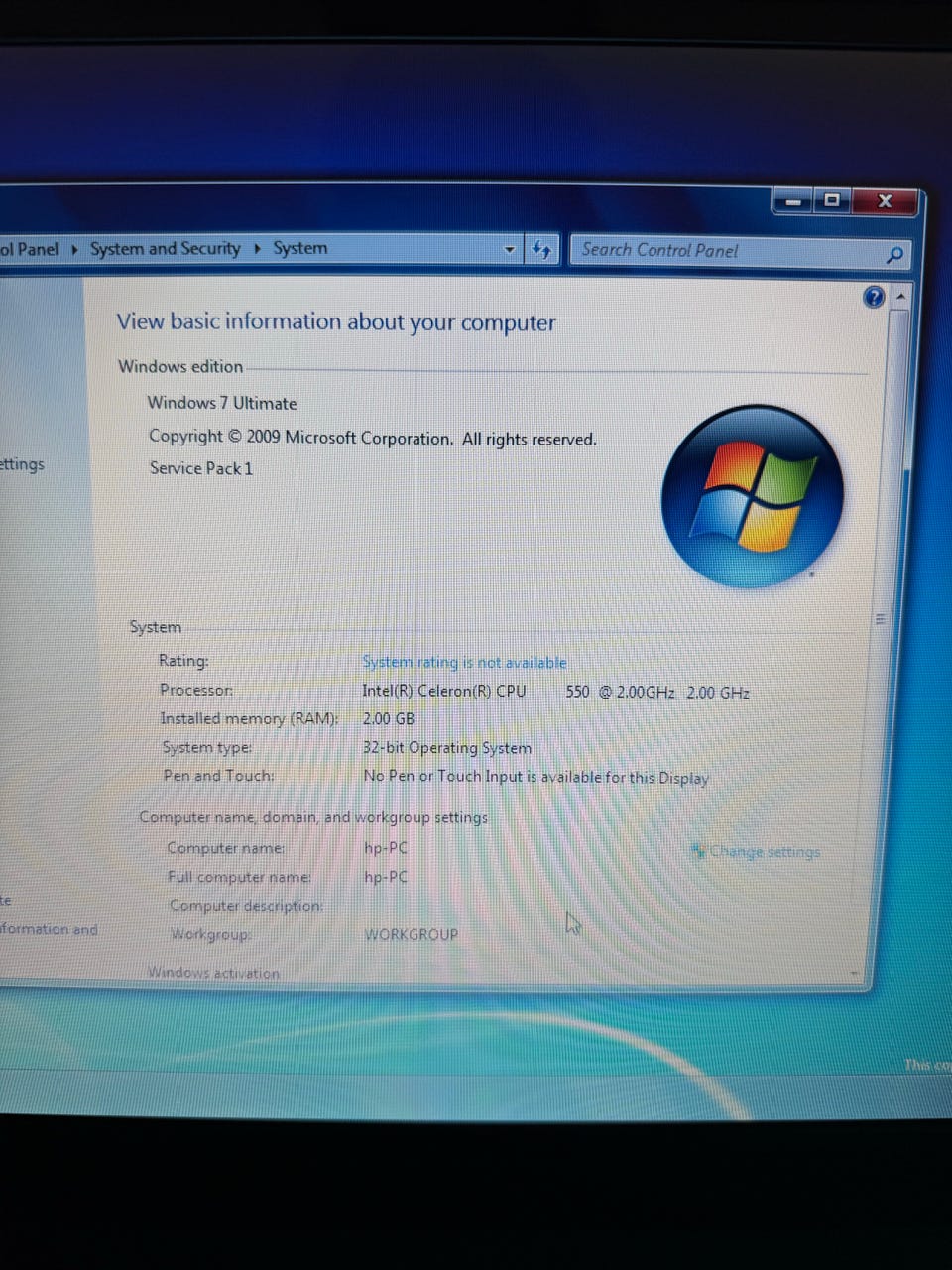Click the 'Windows activation' section label
Viewport: 952px width, 1270px height.
(x=213, y=973)
